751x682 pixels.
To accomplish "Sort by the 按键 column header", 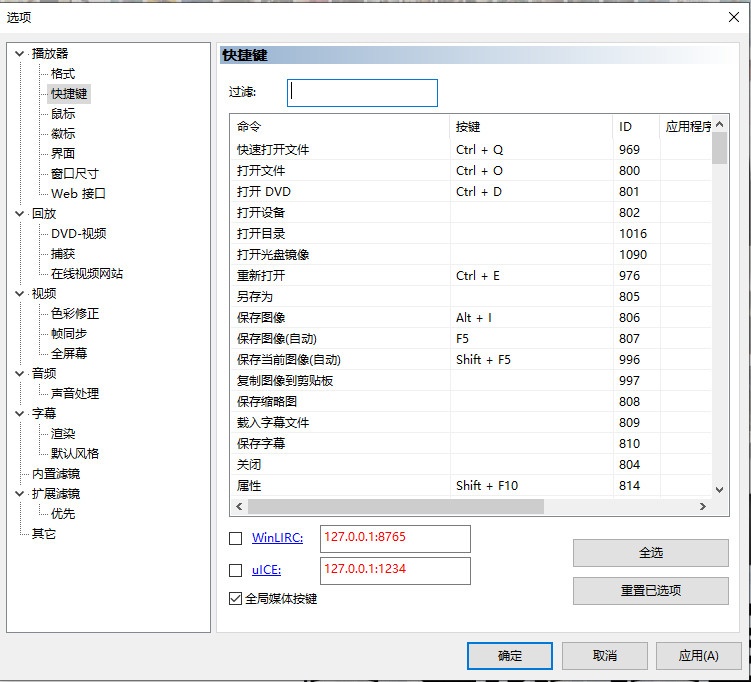I will (x=531, y=127).
